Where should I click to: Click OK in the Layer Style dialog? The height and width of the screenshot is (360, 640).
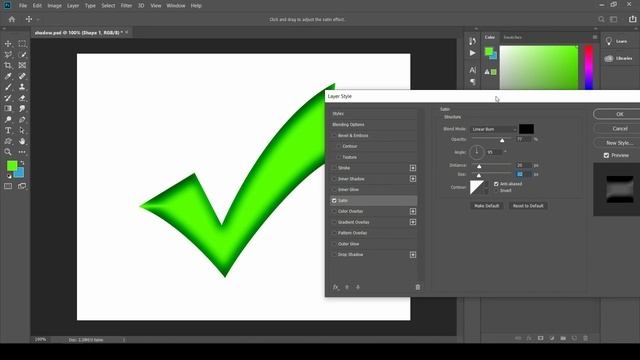619,114
